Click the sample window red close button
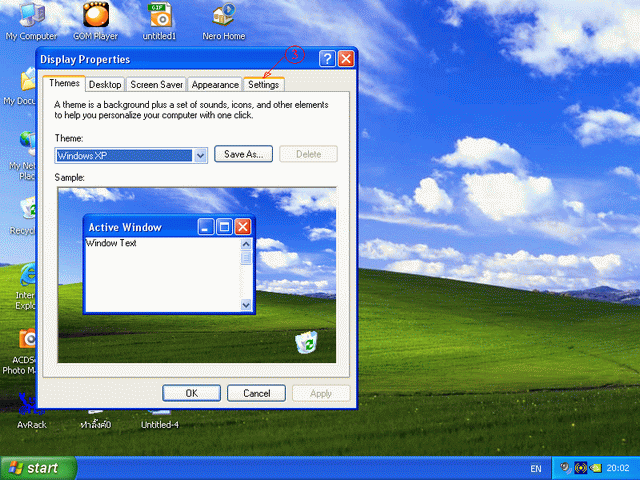Image resolution: width=640 pixels, height=480 pixels. tap(243, 227)
